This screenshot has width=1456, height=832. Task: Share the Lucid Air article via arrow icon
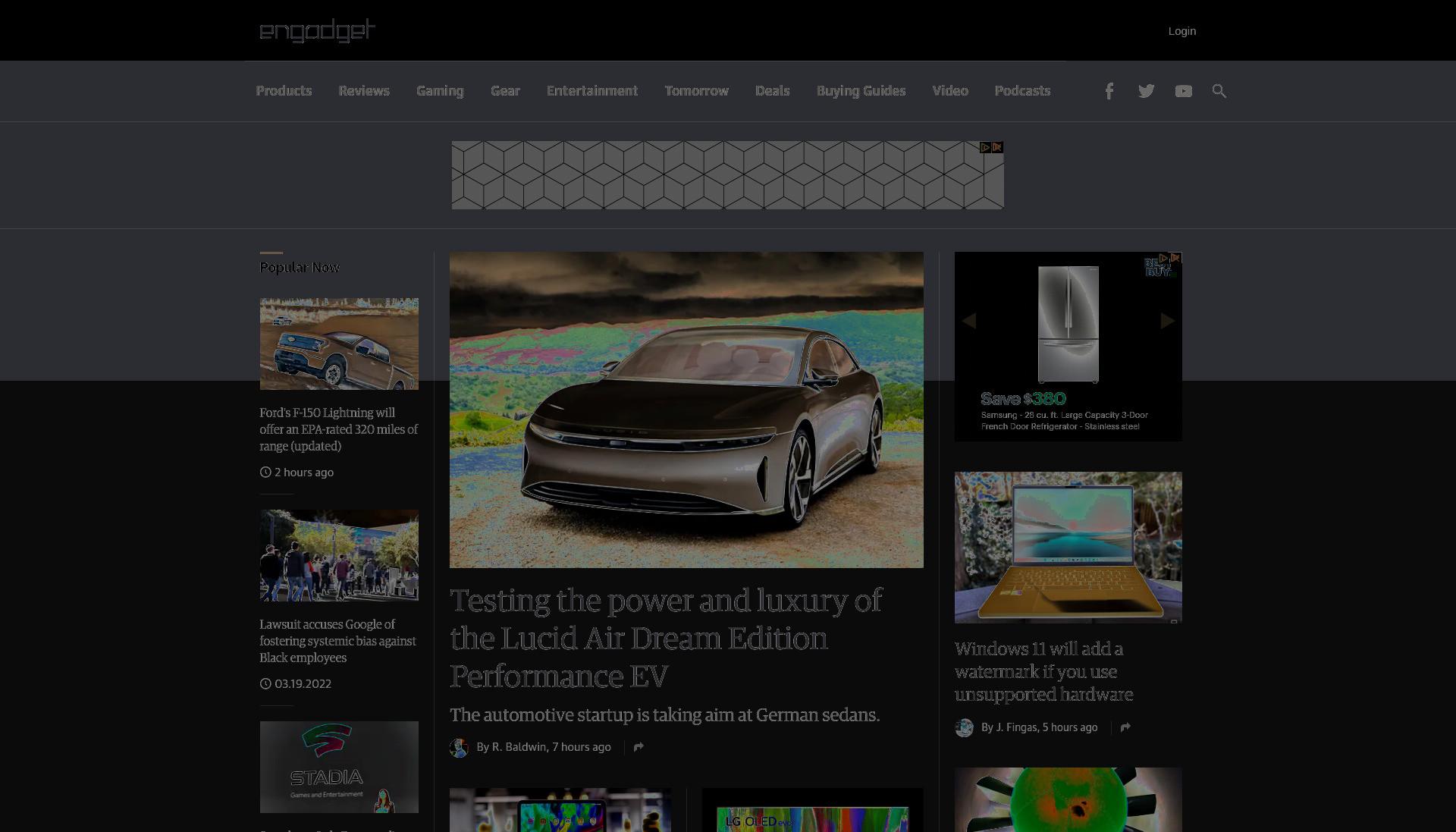[639, 747]
